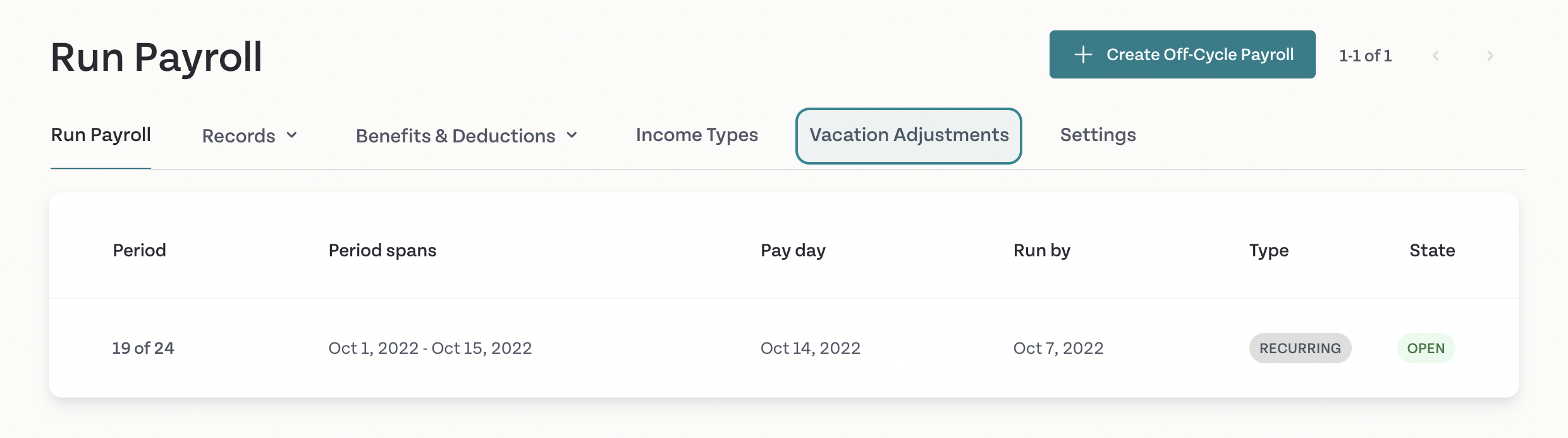Open the Records tab menu

250,135
